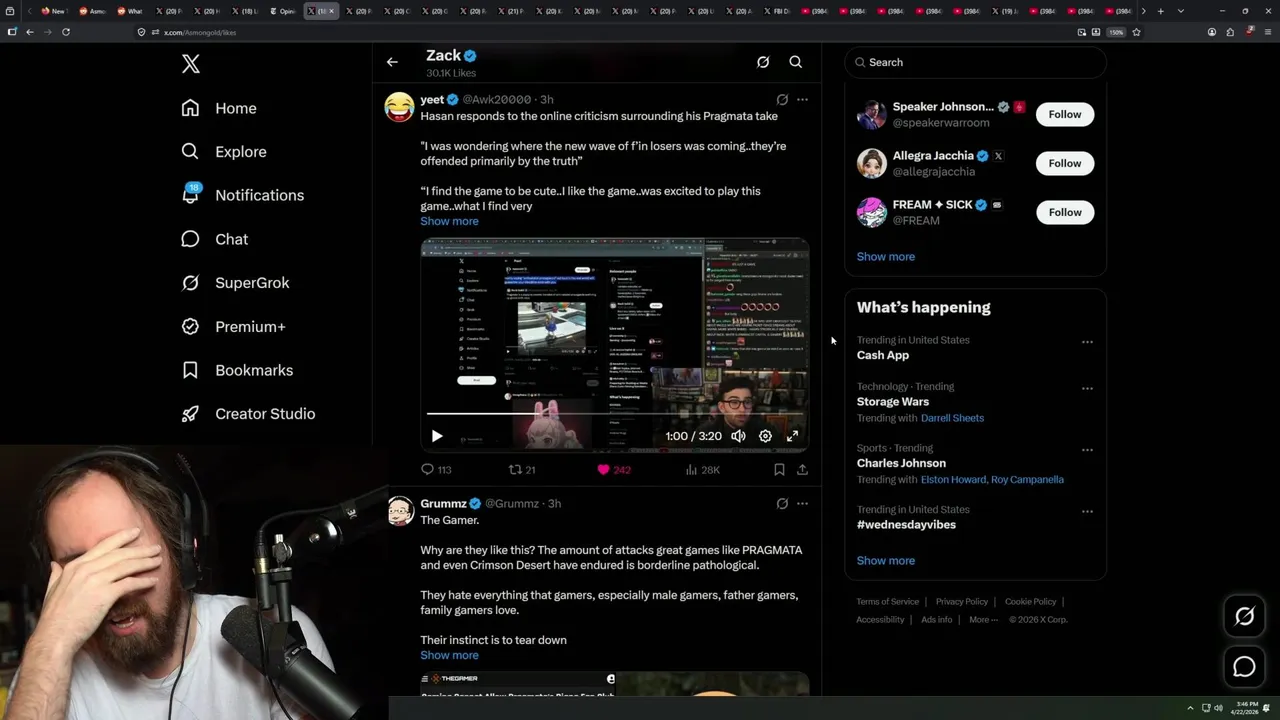
Task: Mute the video audio
Action: 738,436
